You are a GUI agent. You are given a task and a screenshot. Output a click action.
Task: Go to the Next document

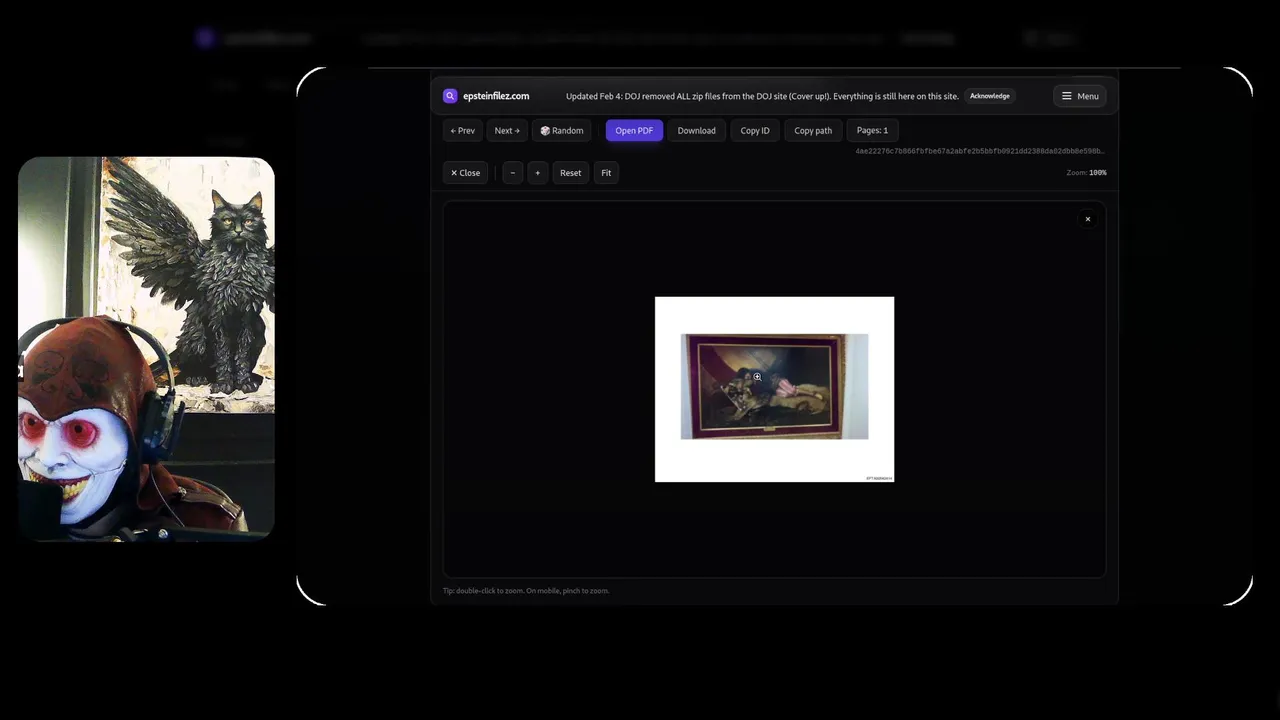click(507, 131)
